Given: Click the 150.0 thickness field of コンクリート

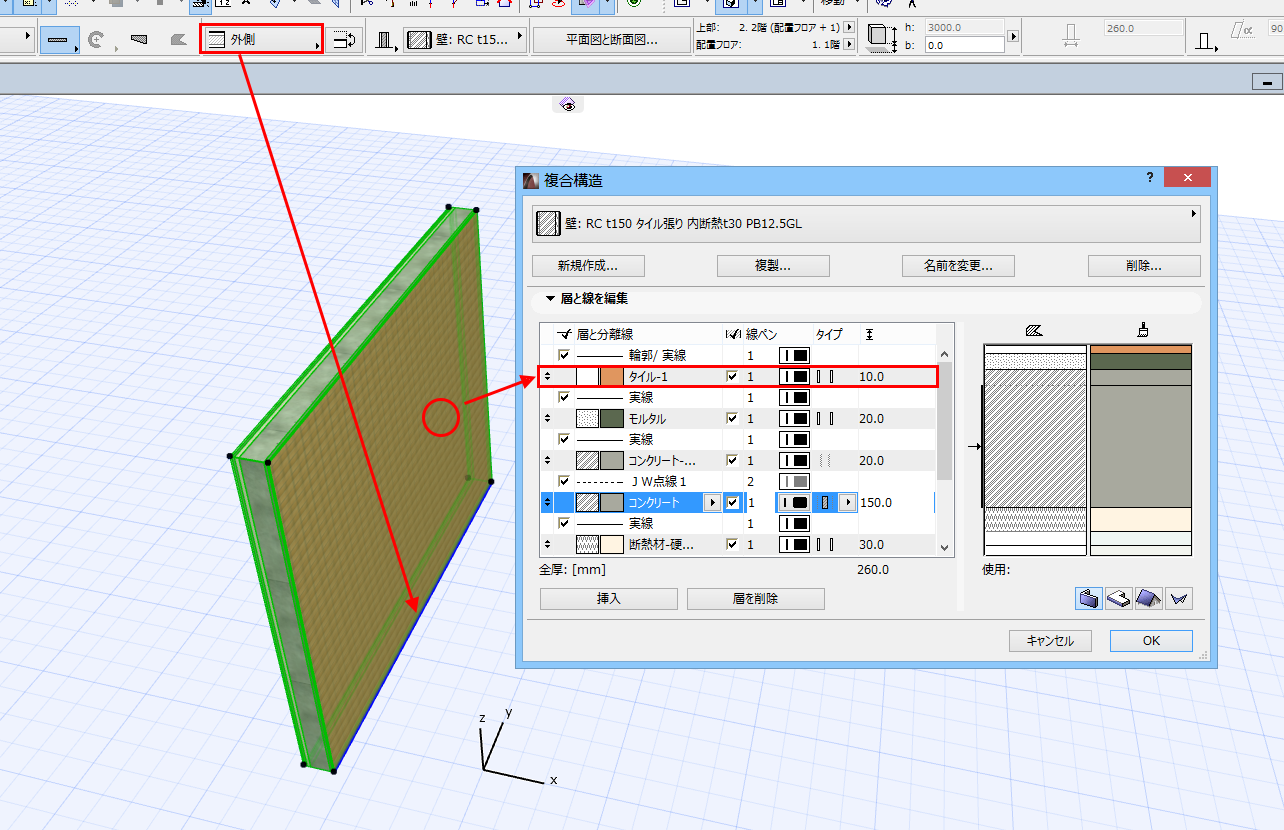Looking at the screenshot, I should [x=896, y=503].
